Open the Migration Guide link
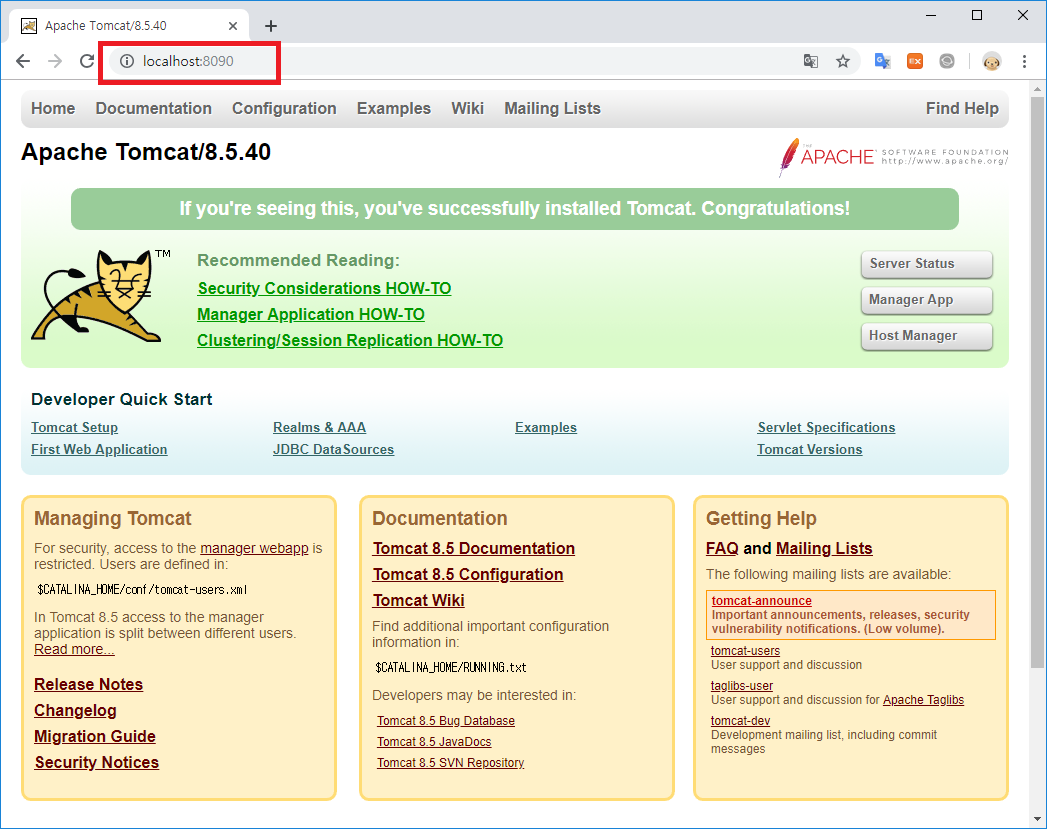Image resolution: width=1047 pixels, height=829 pixels. (x=95, y=736)
